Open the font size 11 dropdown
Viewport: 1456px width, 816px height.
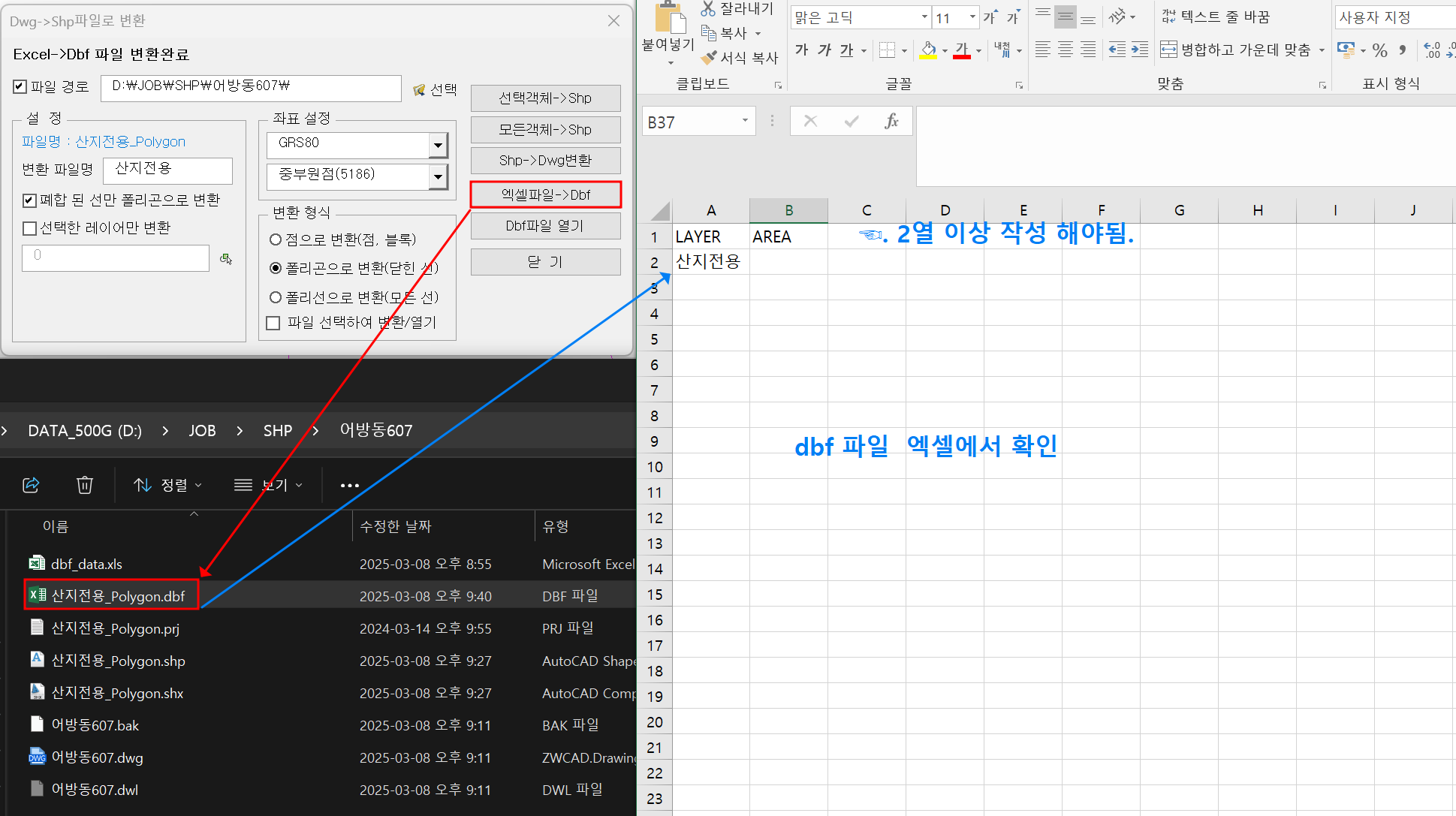(972, 17)
